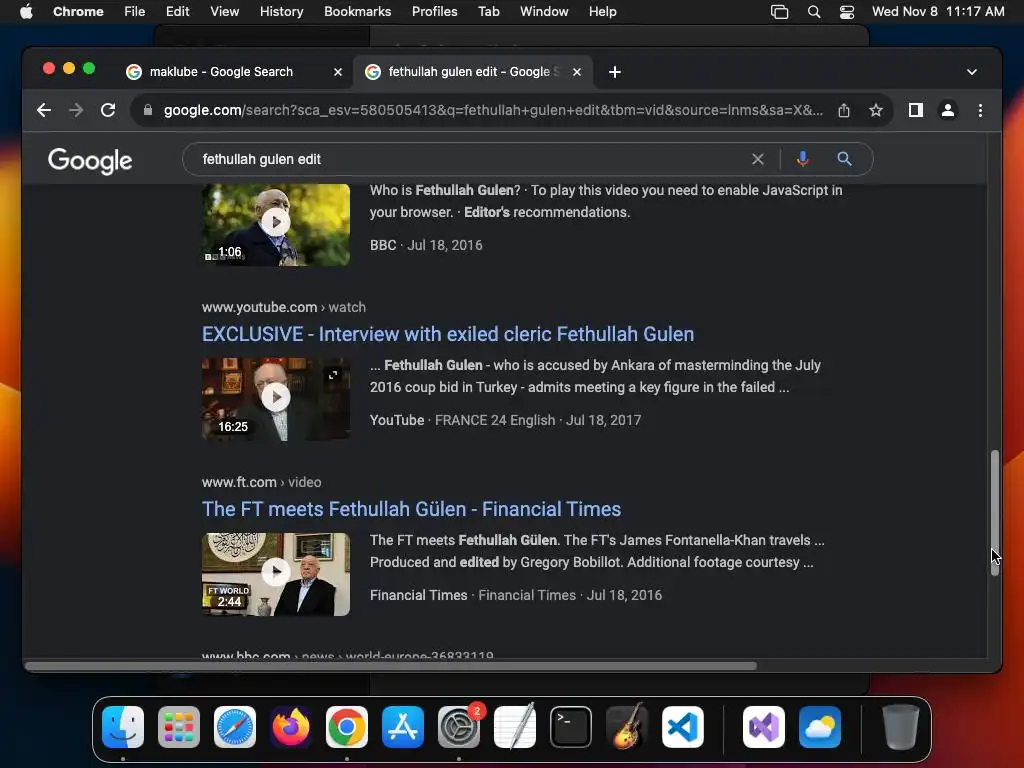Submit search with magnifier icon
Image resolution: width=1024 pixels, height=768 pixels.
point(844,159)
